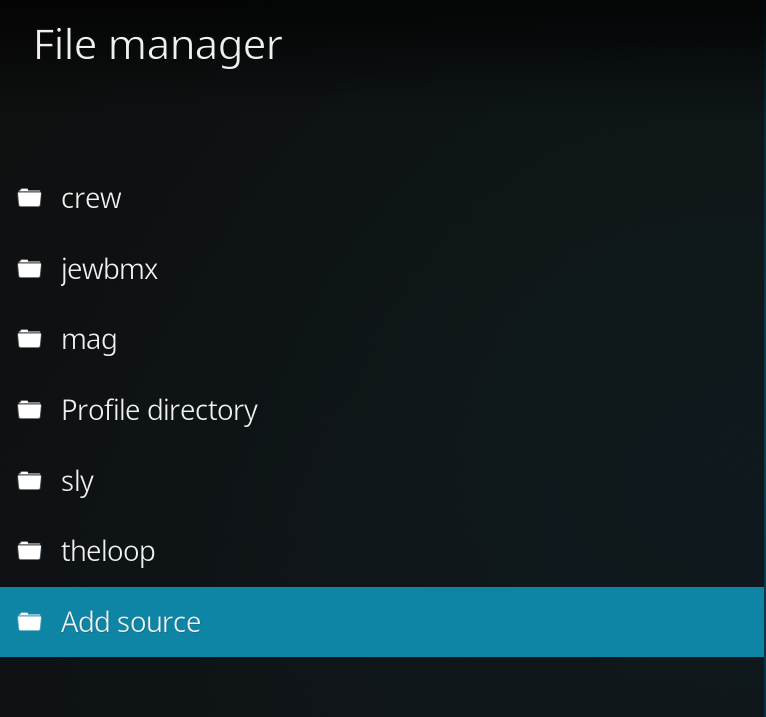
Task: Click the folder icon next to jewbmx
Action: click(30, 269)
